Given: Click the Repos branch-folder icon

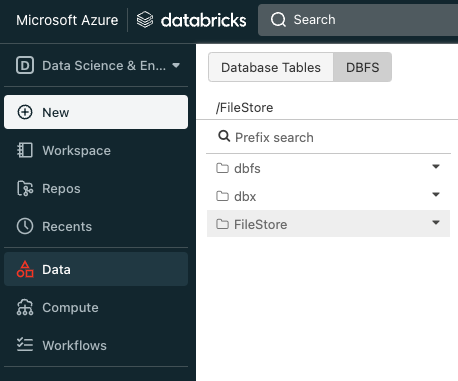Looking at the screenshot, I should click(25, 188).
